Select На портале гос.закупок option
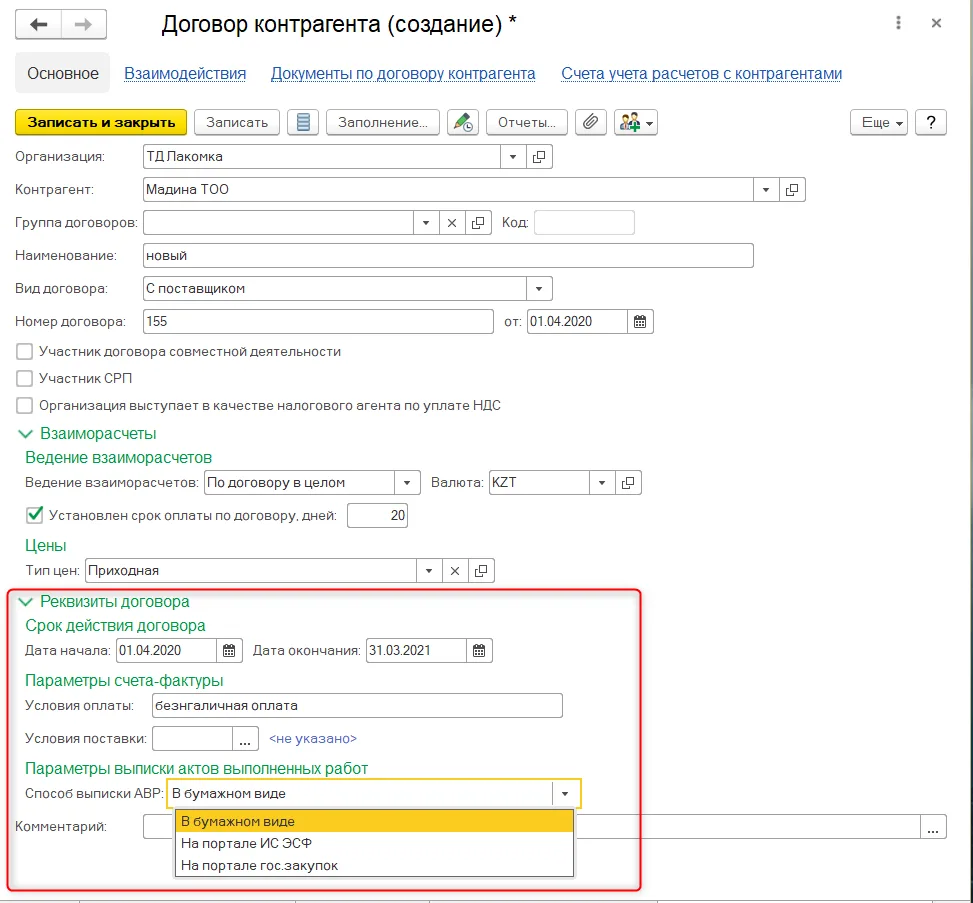Screen dimensions: 973x903 click(x=374, y=866)
